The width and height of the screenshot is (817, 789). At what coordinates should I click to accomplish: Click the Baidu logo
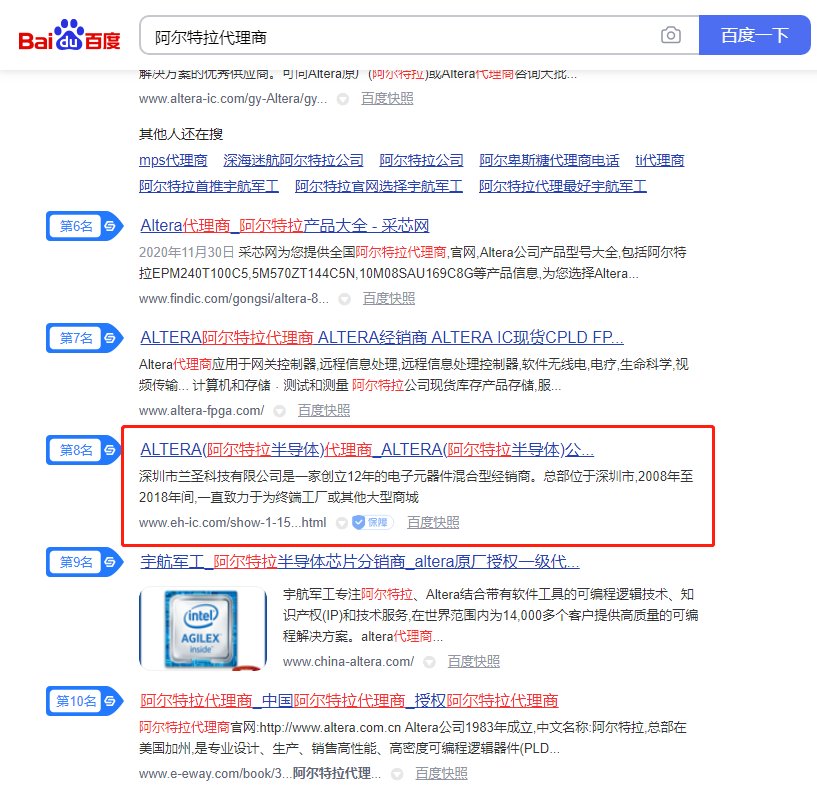(69, 36)
